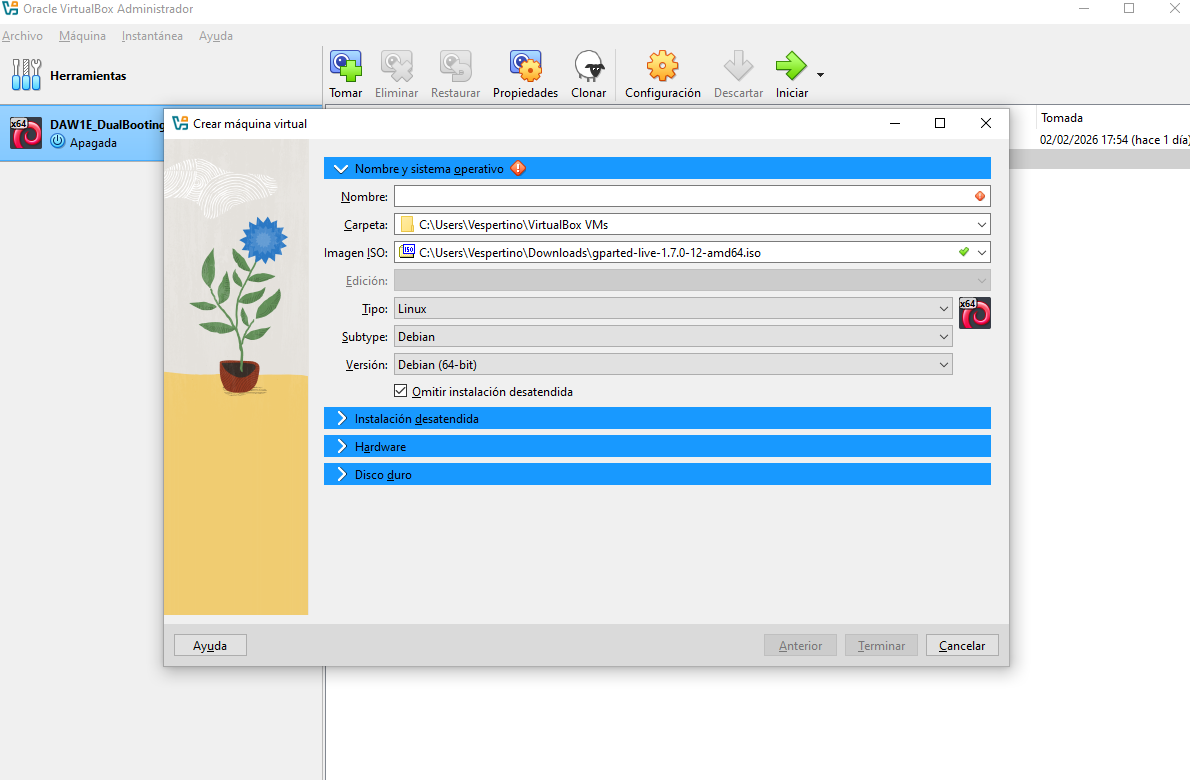
Task: Open the Imagen ISO dropdown arrow
Action: 981,253
